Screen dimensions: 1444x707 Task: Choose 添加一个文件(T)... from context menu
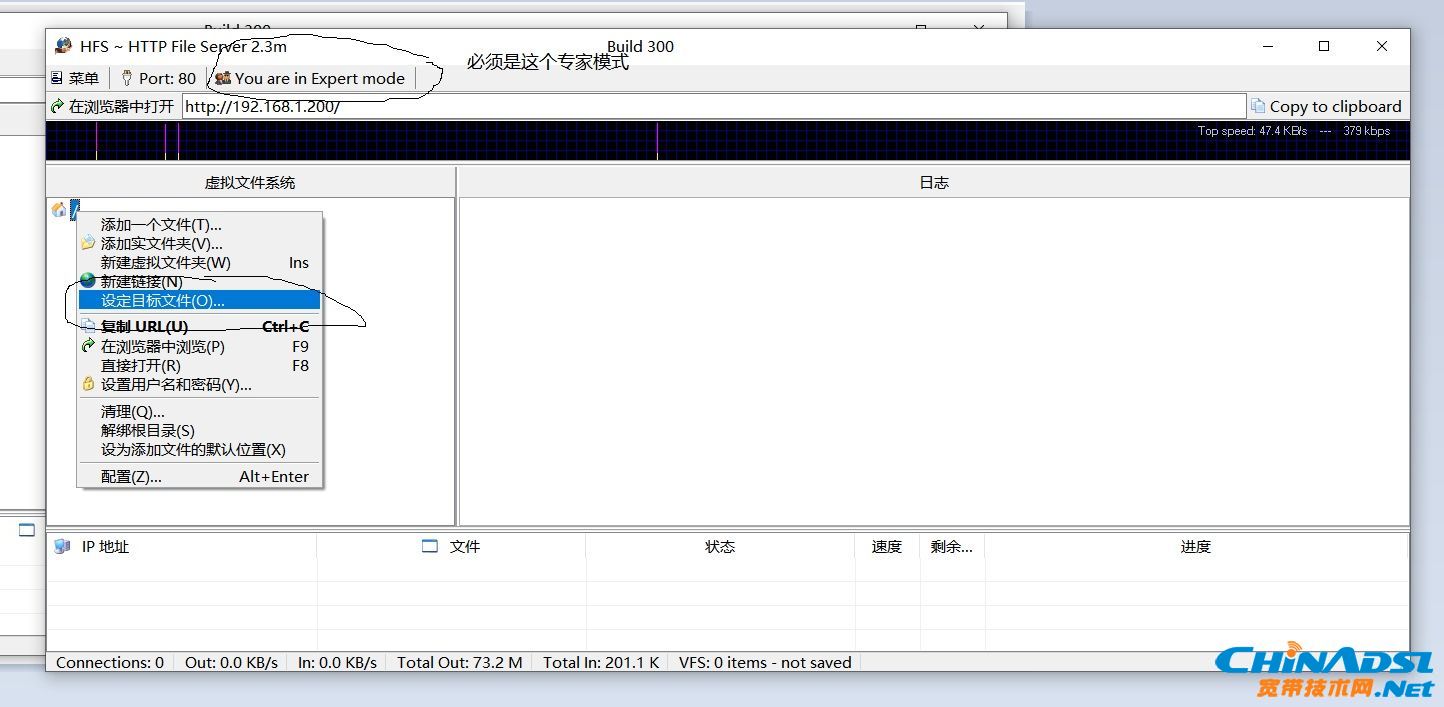(161, 225)
